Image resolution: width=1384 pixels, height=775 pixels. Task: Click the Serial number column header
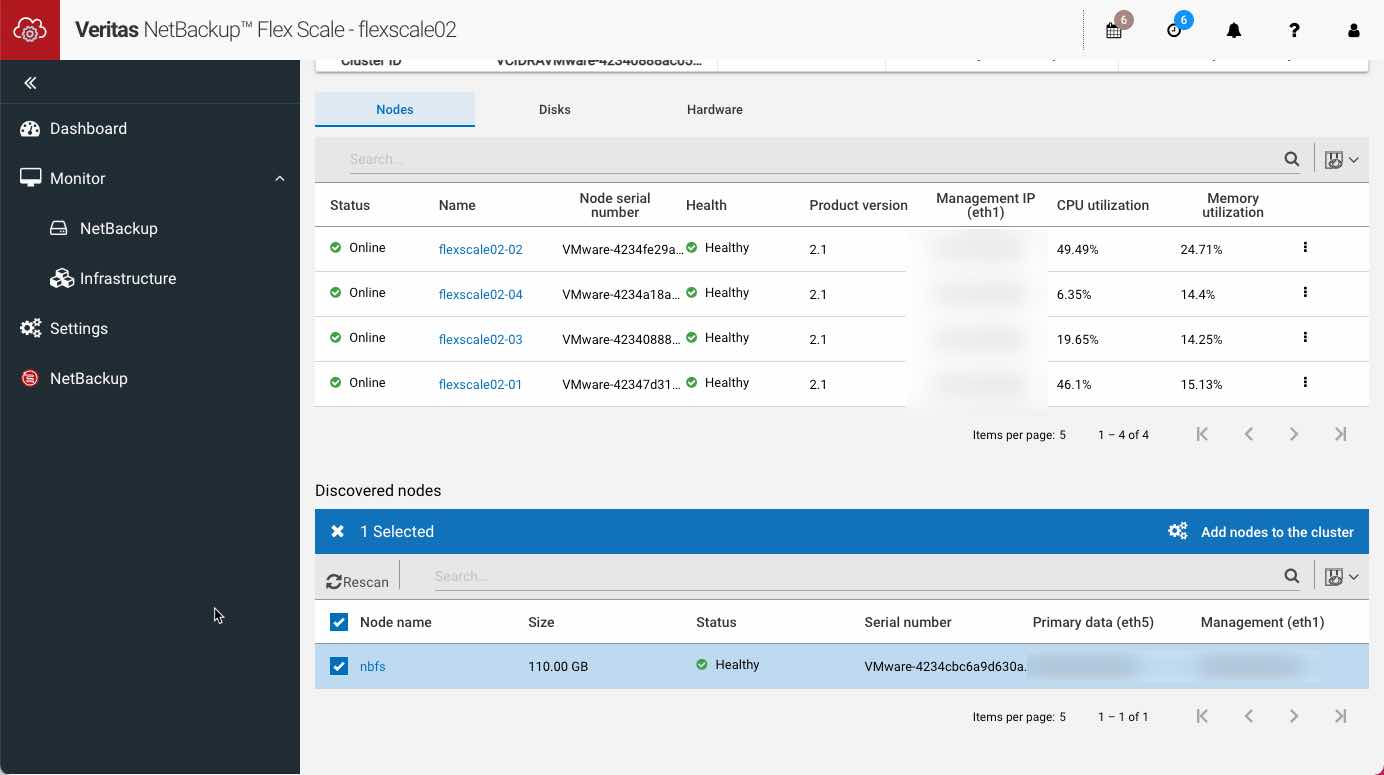[x=908, y=622]
